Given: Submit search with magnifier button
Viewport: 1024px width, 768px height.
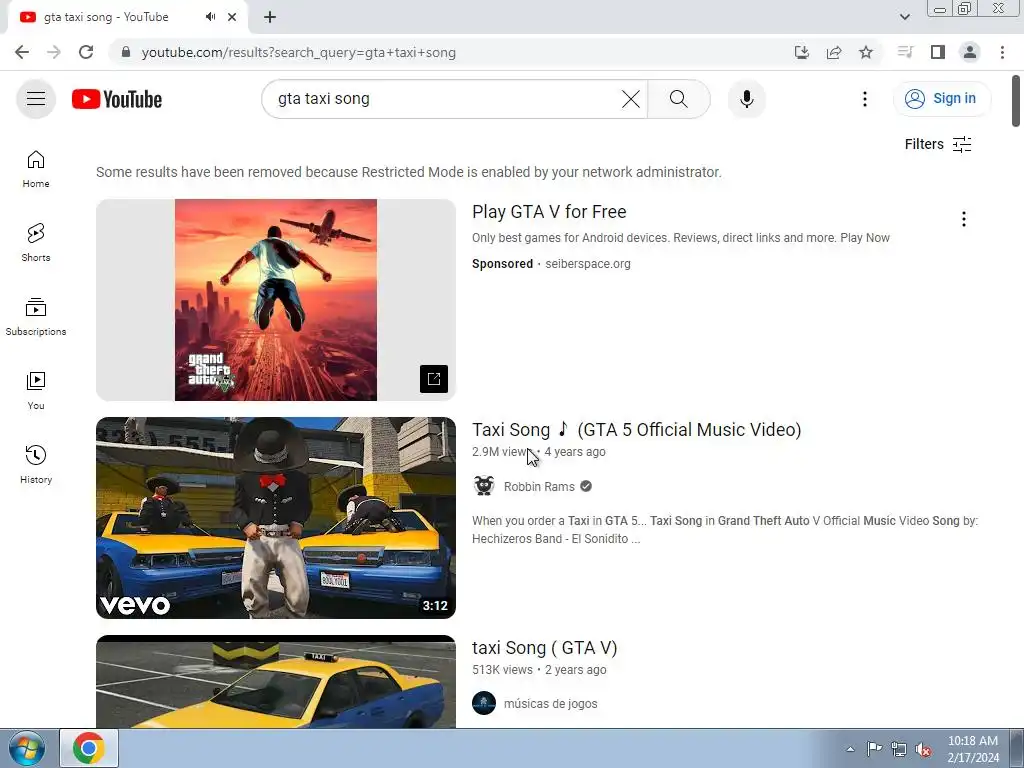Looking at the screenshot, I should [x=679, y=99].
